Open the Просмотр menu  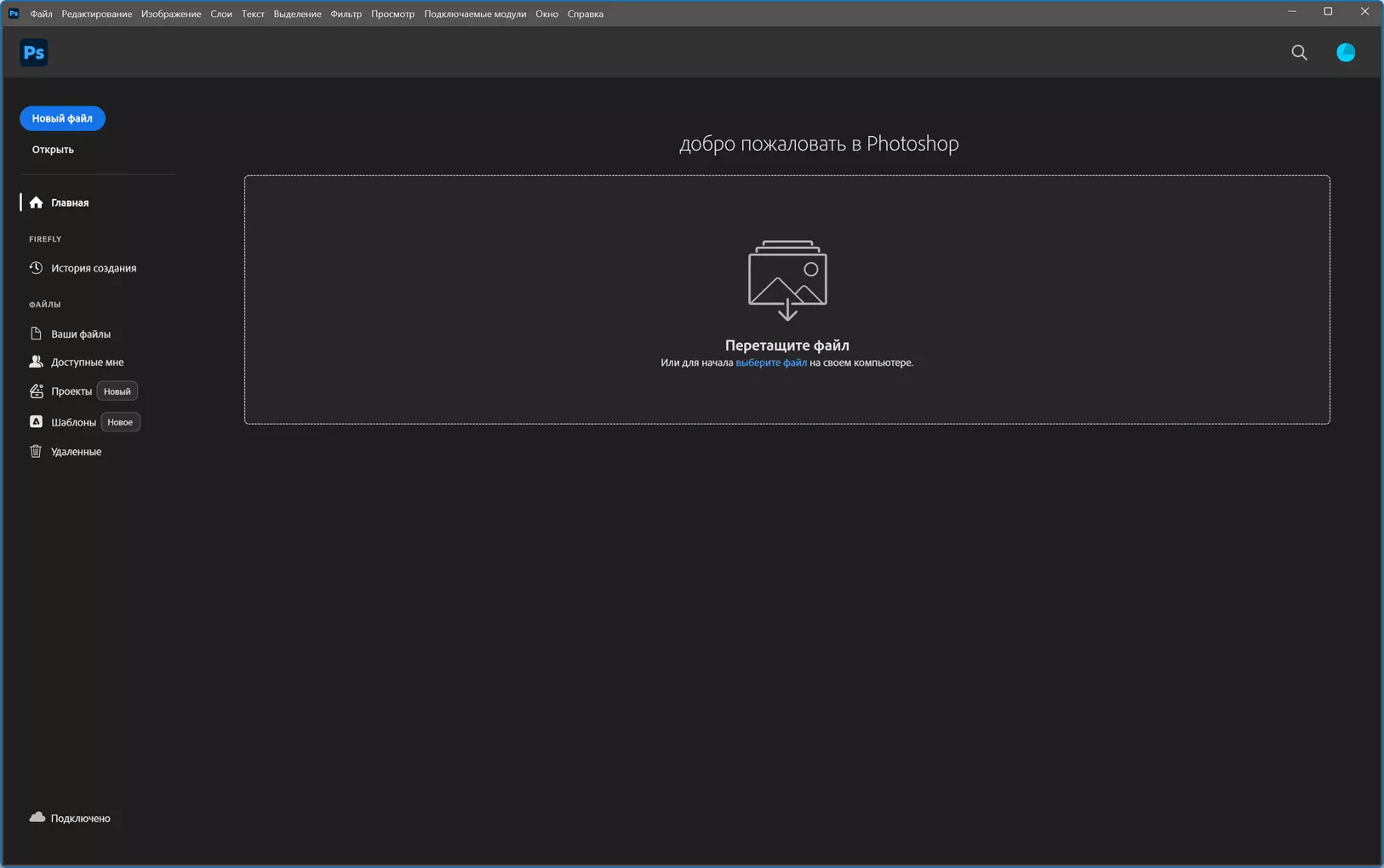pyautogui.click(x=393, y=14)
